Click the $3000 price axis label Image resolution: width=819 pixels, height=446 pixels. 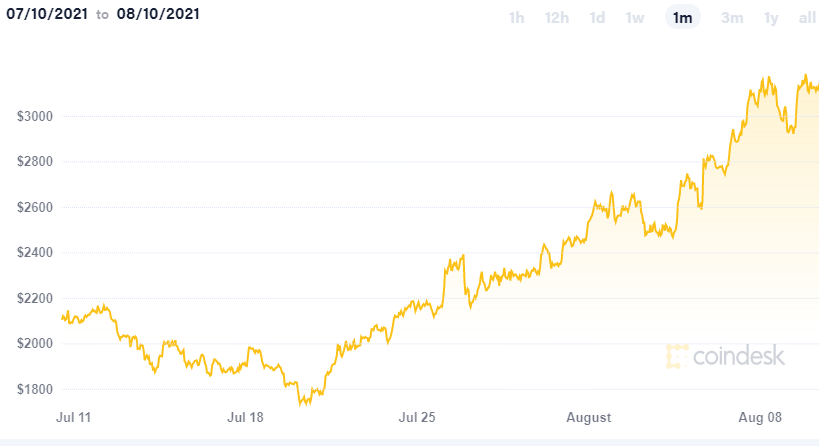[x=35, y=117]
